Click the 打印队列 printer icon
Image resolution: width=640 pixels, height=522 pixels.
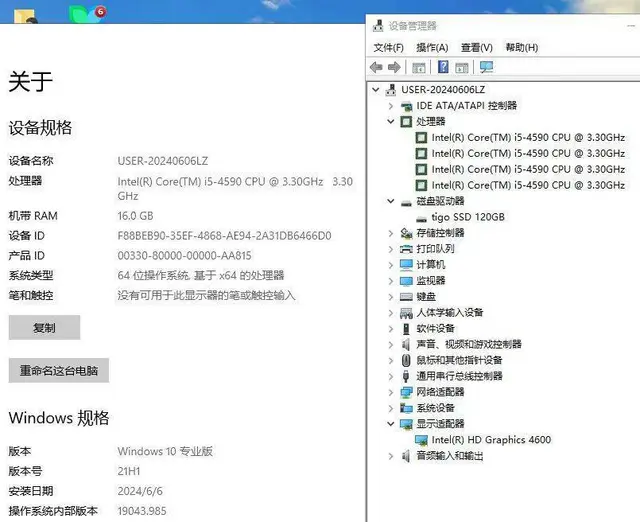pos(406,249)
